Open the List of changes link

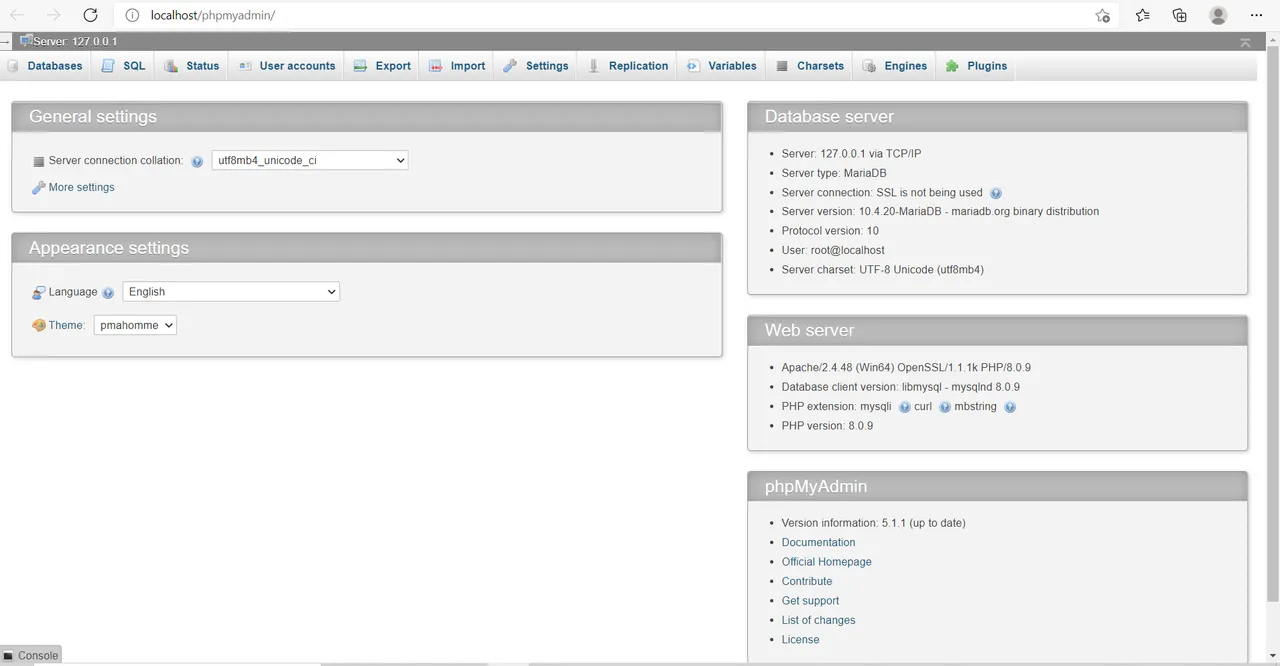[x=818, y=621]
